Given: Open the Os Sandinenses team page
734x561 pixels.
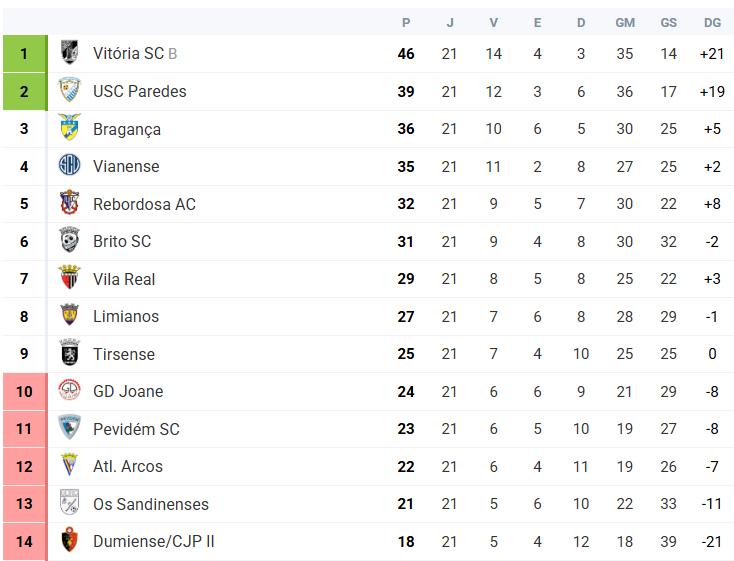Looking at the screenshot, I should [151, 504].
